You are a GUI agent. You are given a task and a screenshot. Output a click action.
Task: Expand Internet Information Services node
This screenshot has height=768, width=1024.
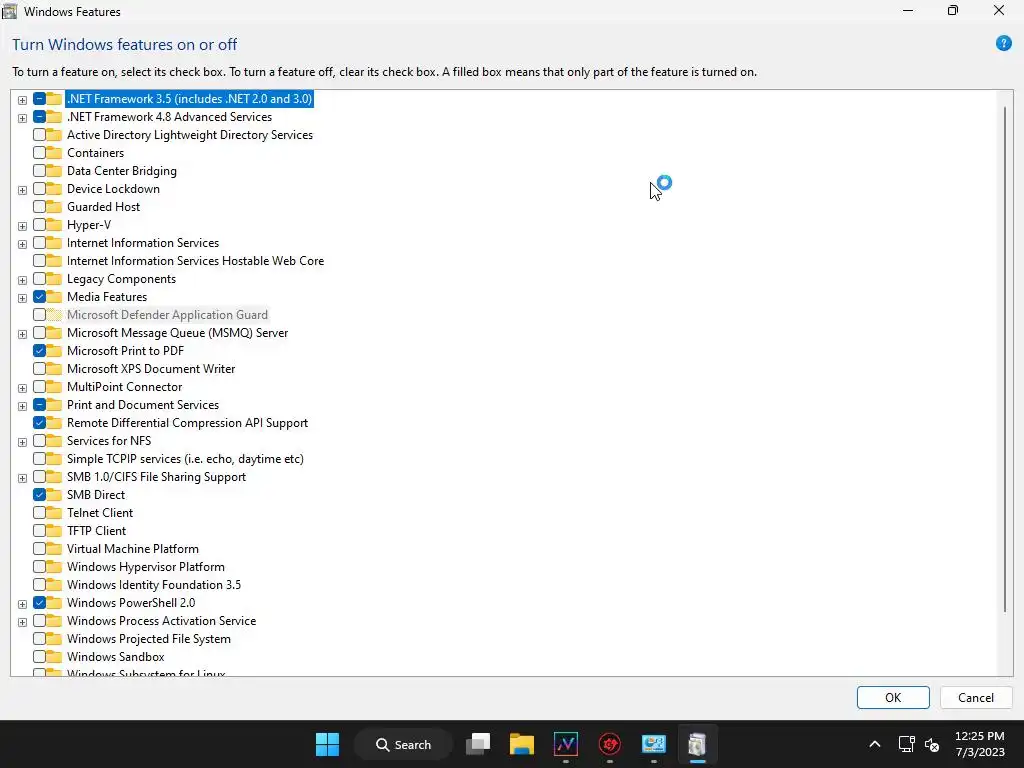[x=22, y=244]
